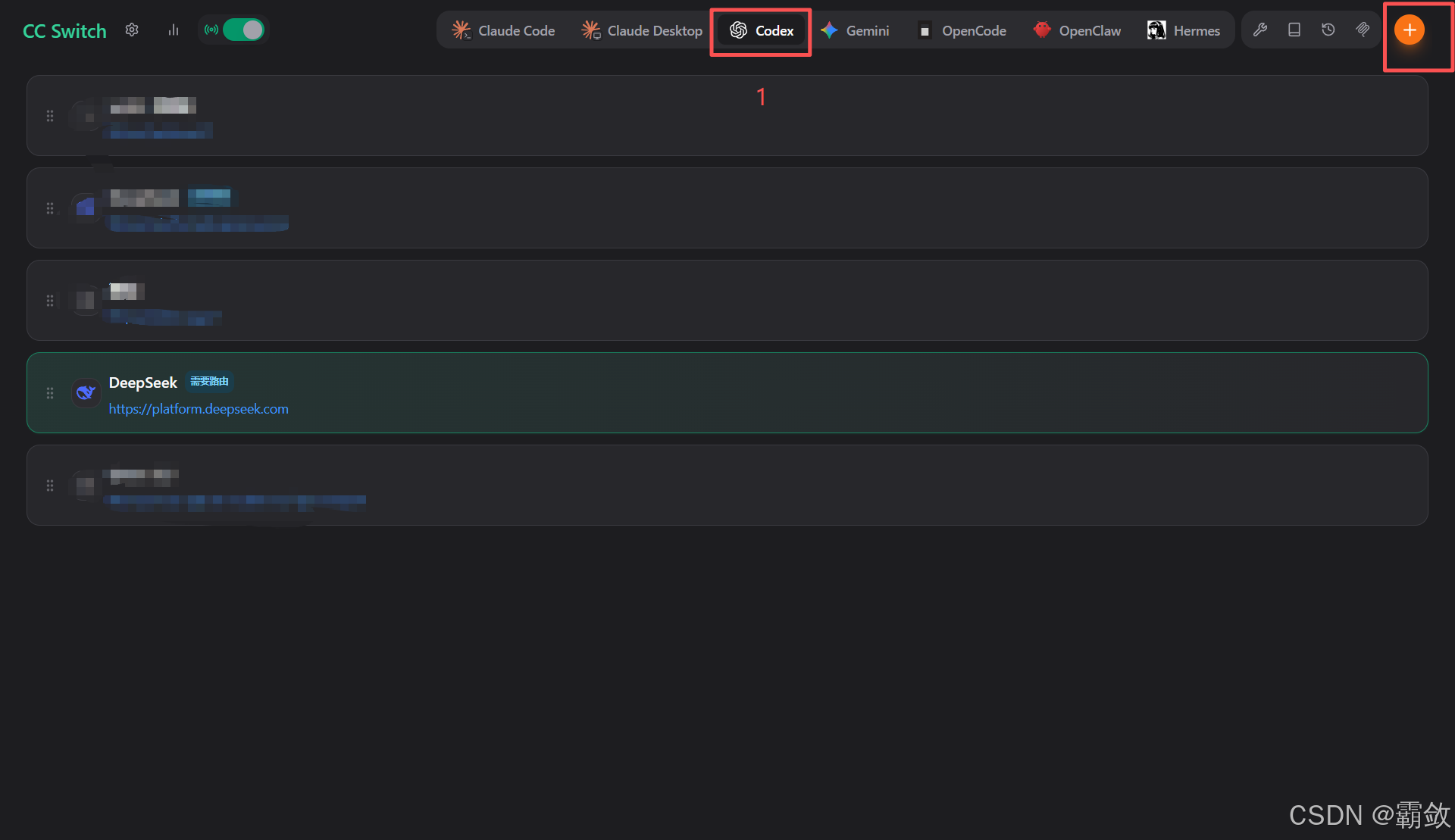Click the drag handle of the bottom provider card
Image resolution: width=1455 pixels, height=840 pixels.
point(50,486)
